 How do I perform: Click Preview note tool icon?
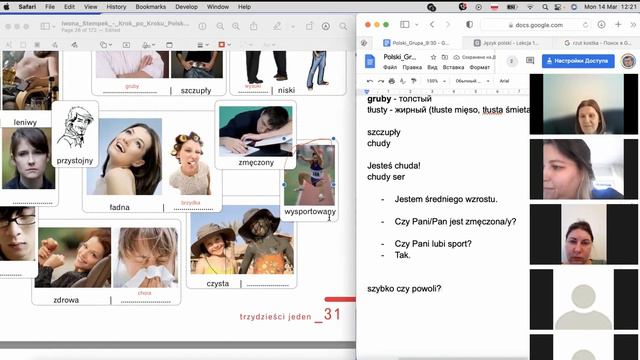point(169,45)
